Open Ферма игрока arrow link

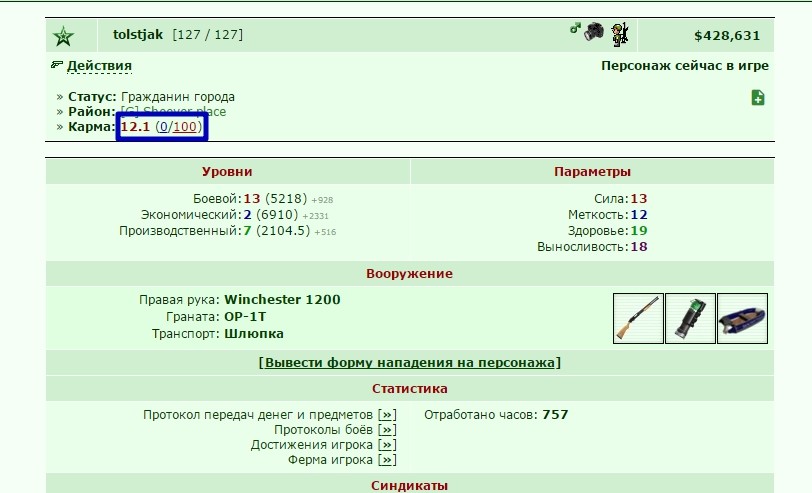click(387, 460)
